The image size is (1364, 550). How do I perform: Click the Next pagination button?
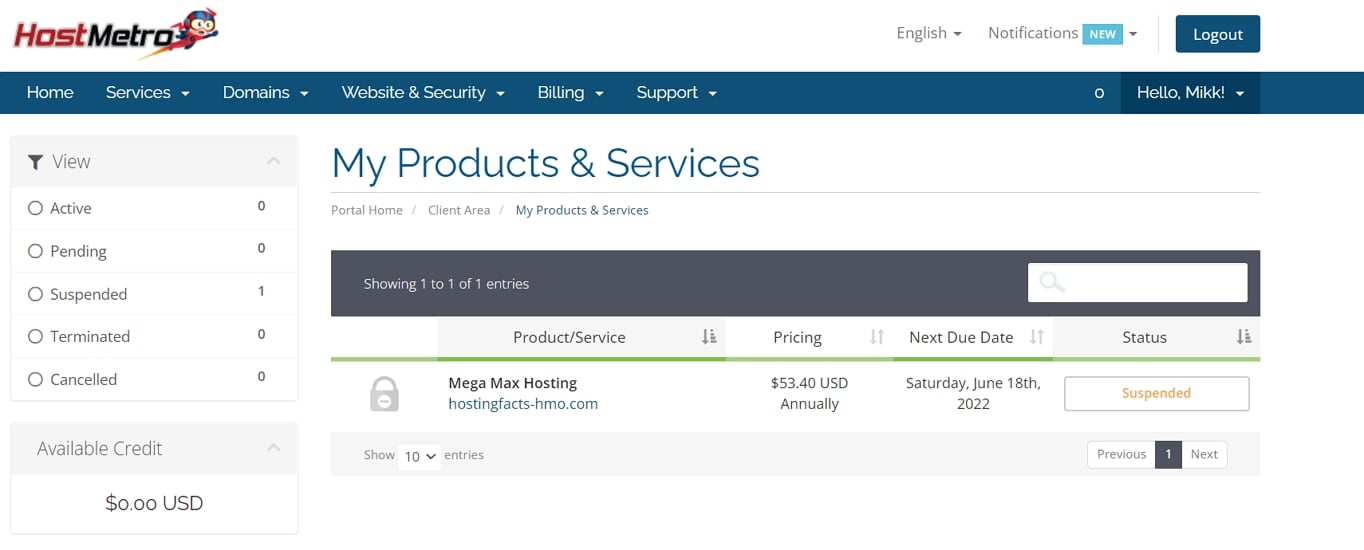[x=1204, y=454]
